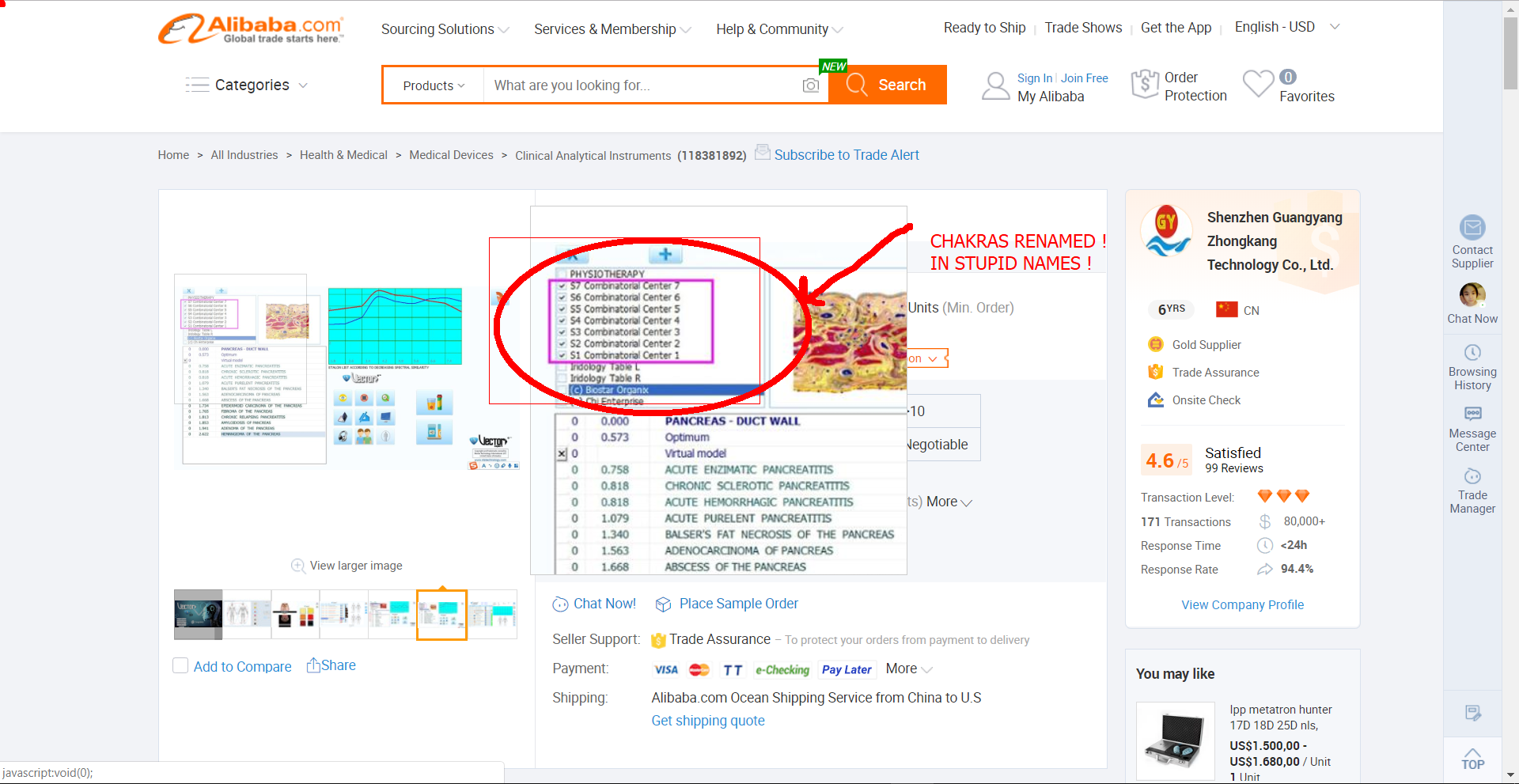The image size is (1519, 784).
Task: Open Favorites heart icon
Action: (1258, 84)
